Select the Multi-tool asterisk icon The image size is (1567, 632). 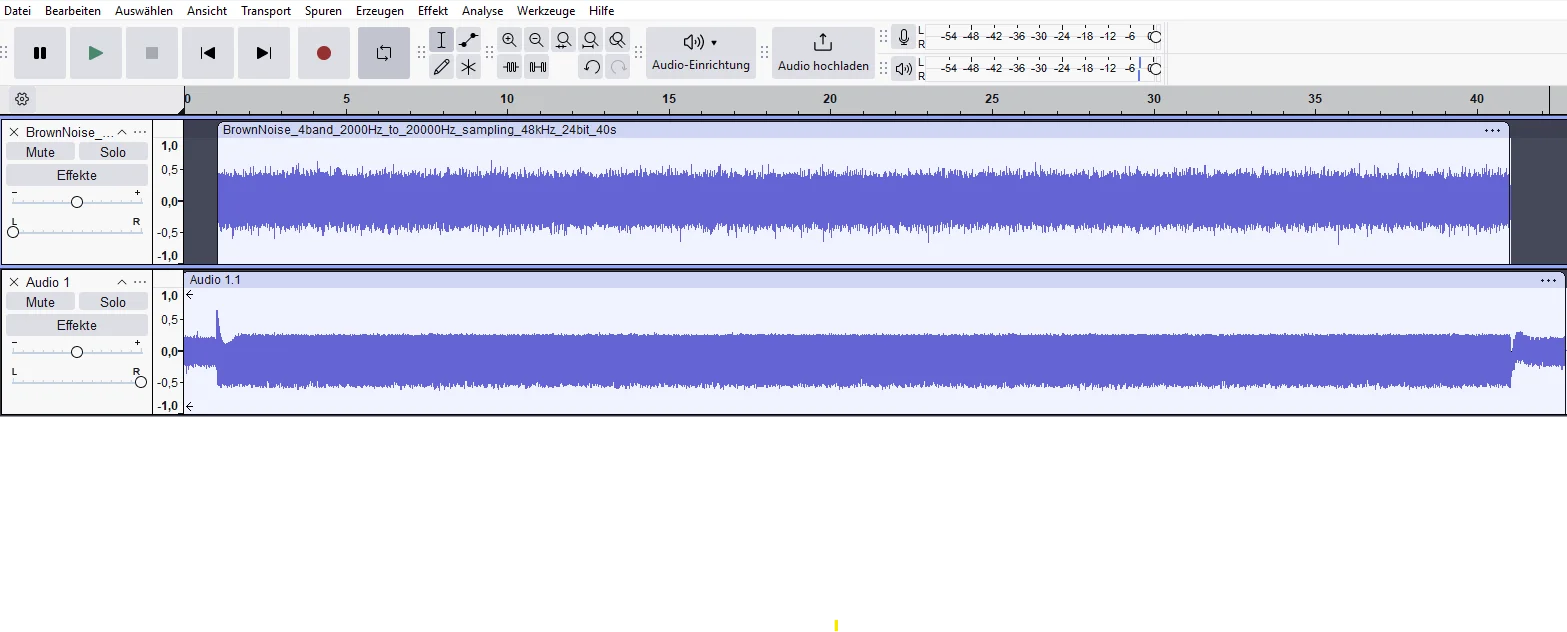point(468,67)
